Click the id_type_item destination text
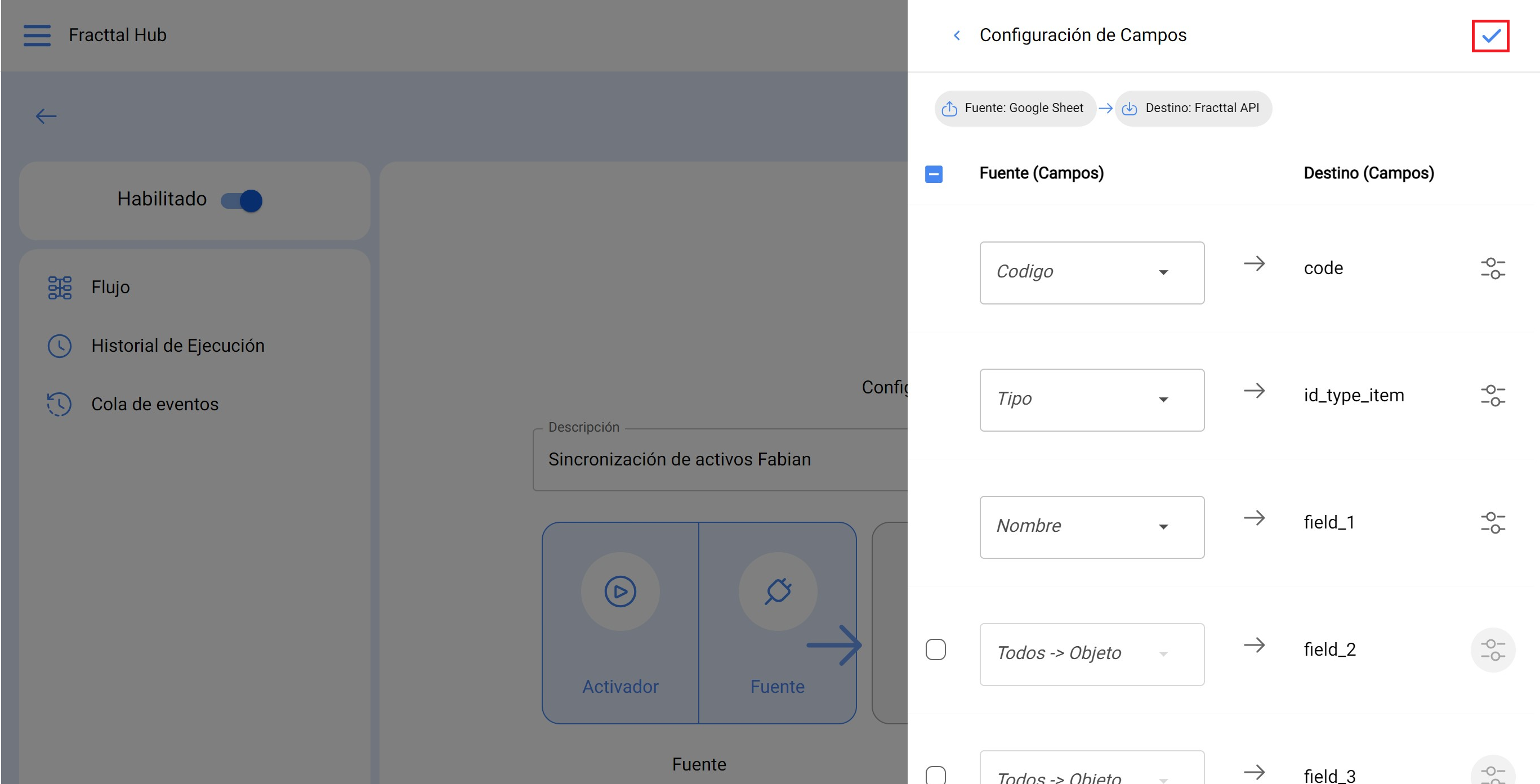Screen dimensions: 1540x784 click(x=1354, y=396)
